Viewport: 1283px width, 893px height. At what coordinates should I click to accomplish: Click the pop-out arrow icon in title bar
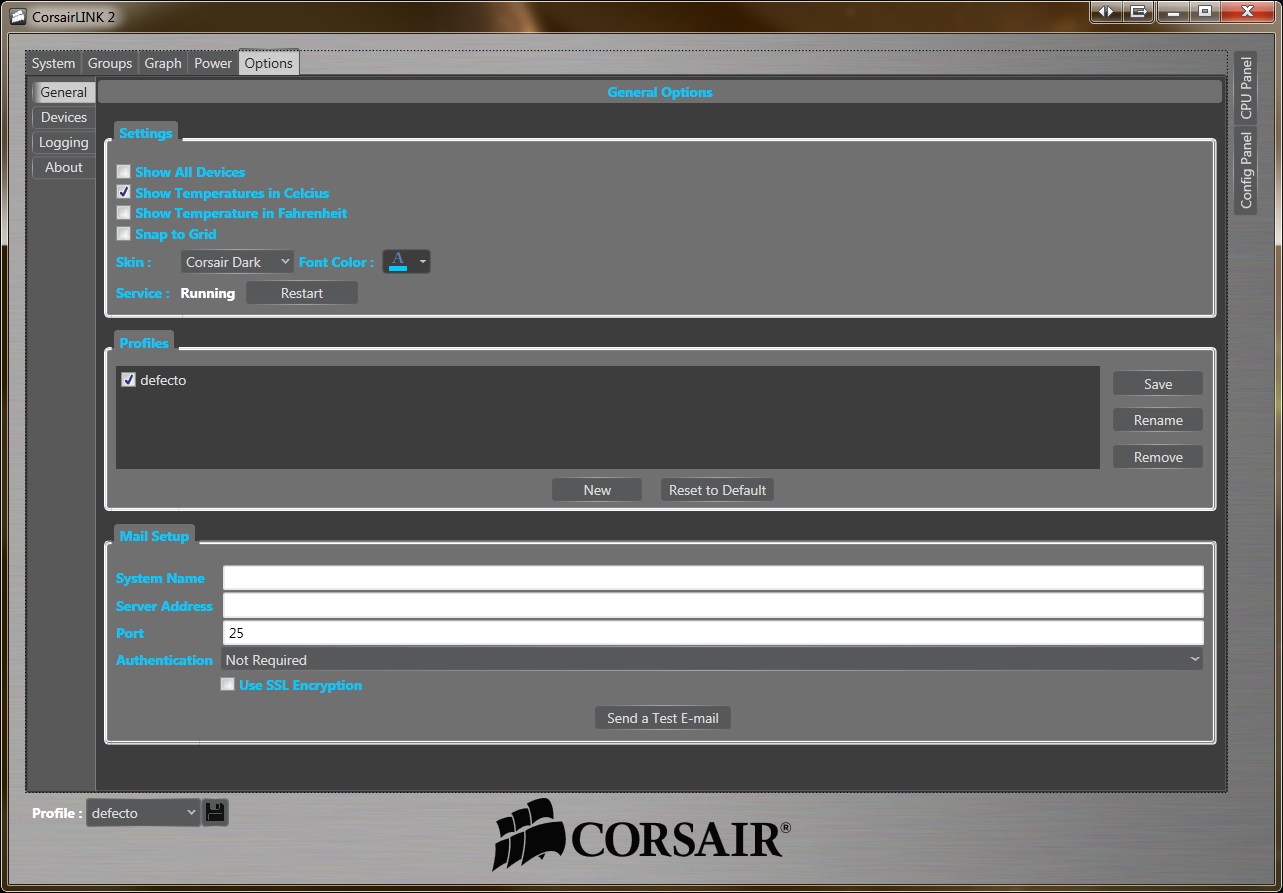point(1138,12)
